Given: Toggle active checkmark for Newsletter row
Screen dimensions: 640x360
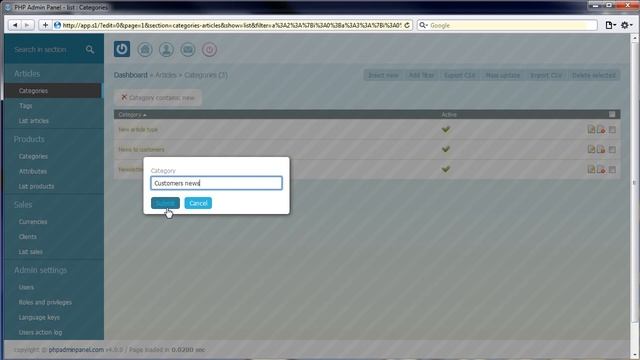Looking at the screenshot, I should coord(446,169).
